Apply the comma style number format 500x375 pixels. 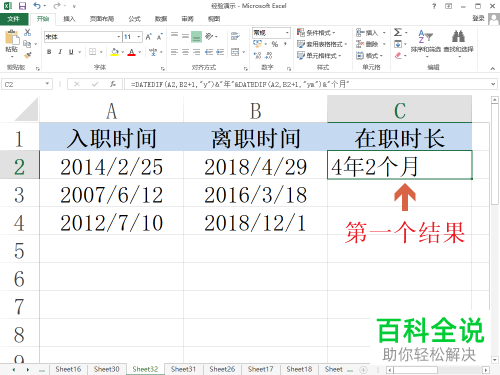pos(285,44)
